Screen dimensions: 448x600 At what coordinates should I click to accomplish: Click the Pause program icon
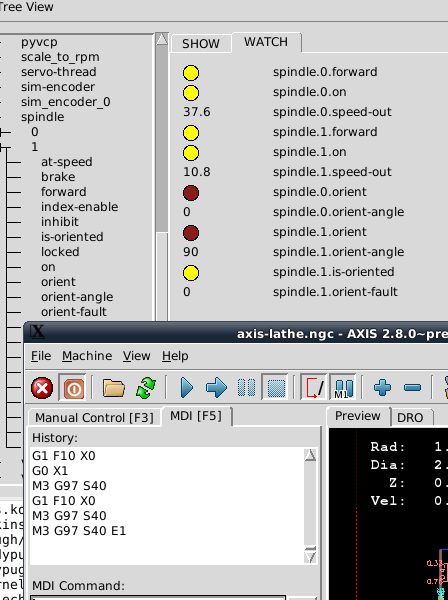pyautogui.click(x=246, y=388)
